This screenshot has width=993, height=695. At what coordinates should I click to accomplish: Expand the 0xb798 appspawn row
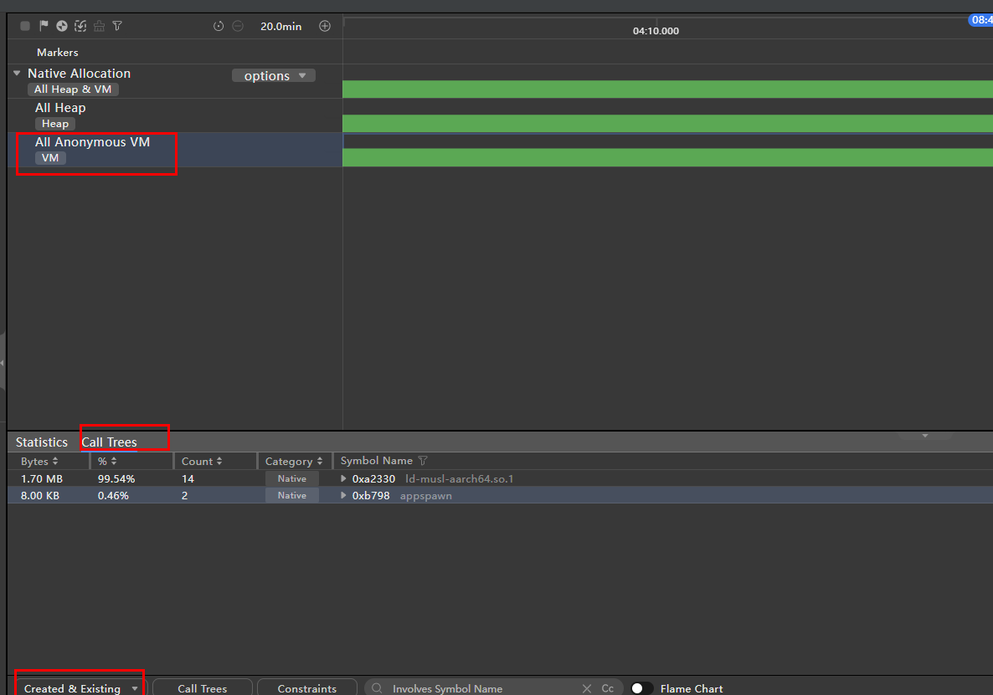pyautogui.click(x=344, y=496)
